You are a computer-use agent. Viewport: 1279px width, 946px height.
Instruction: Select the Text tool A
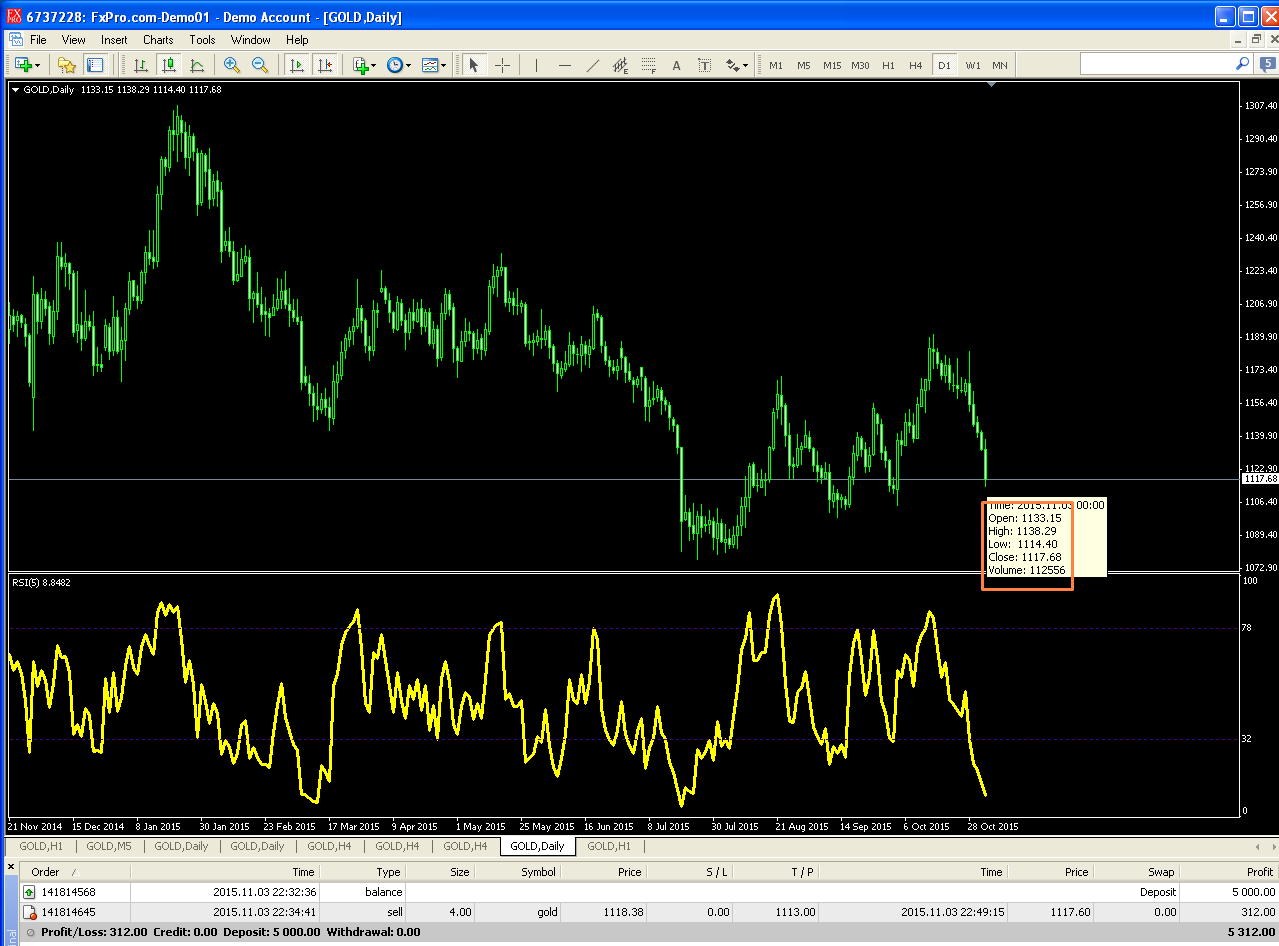pos(677,65)
